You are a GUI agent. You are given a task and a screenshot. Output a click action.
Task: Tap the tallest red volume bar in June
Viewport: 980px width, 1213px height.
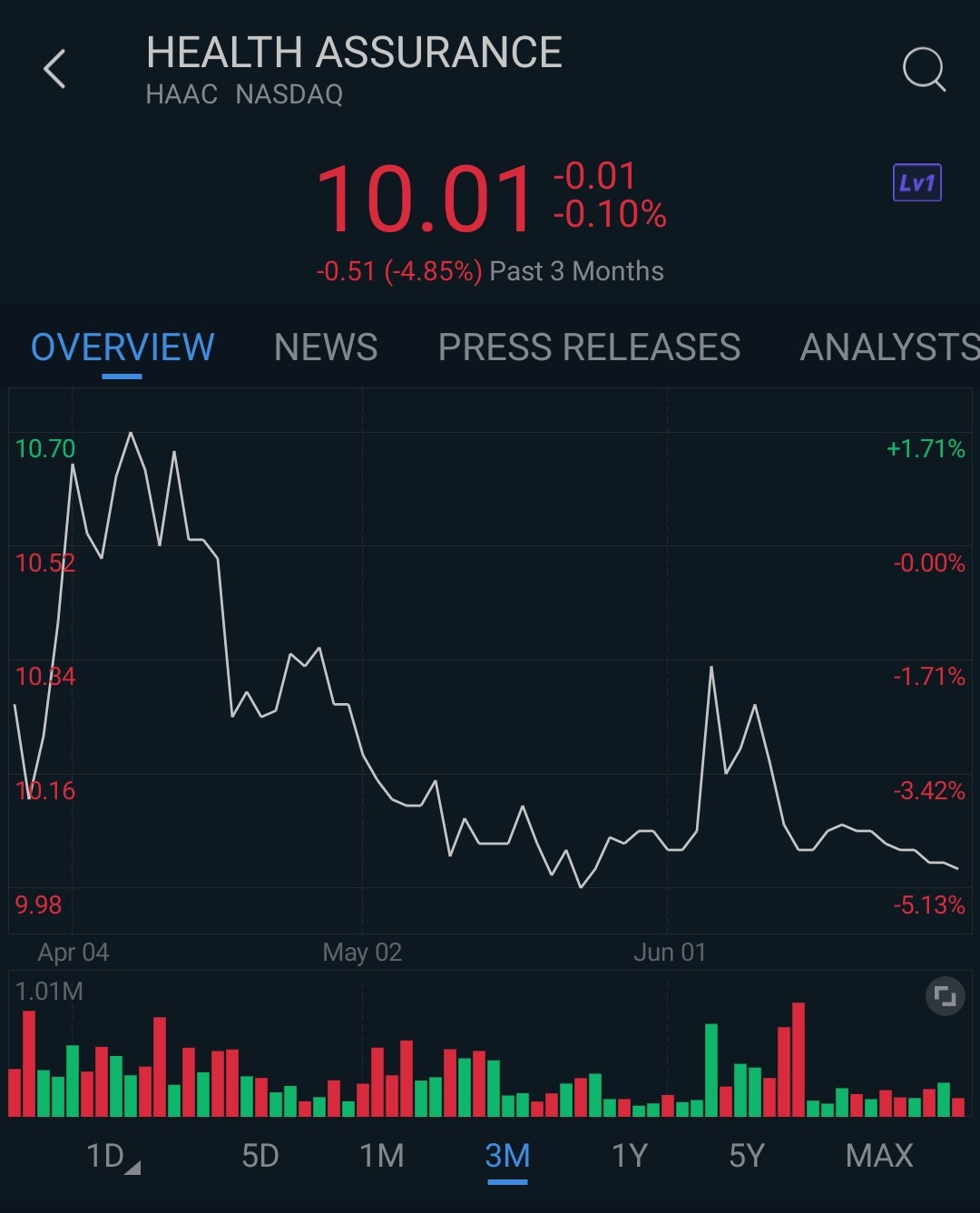pos(799,1059)
